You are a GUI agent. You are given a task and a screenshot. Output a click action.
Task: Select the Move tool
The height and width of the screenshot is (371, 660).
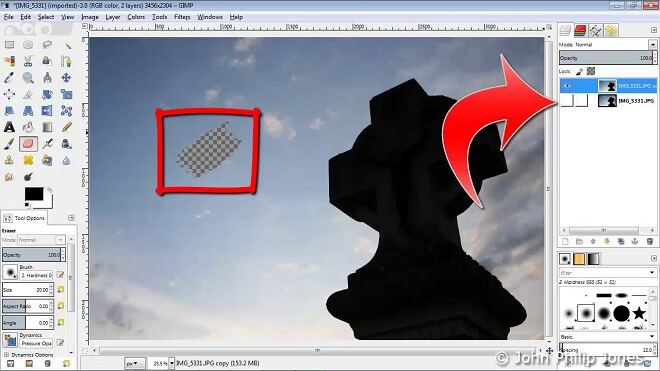click(66, 77)
